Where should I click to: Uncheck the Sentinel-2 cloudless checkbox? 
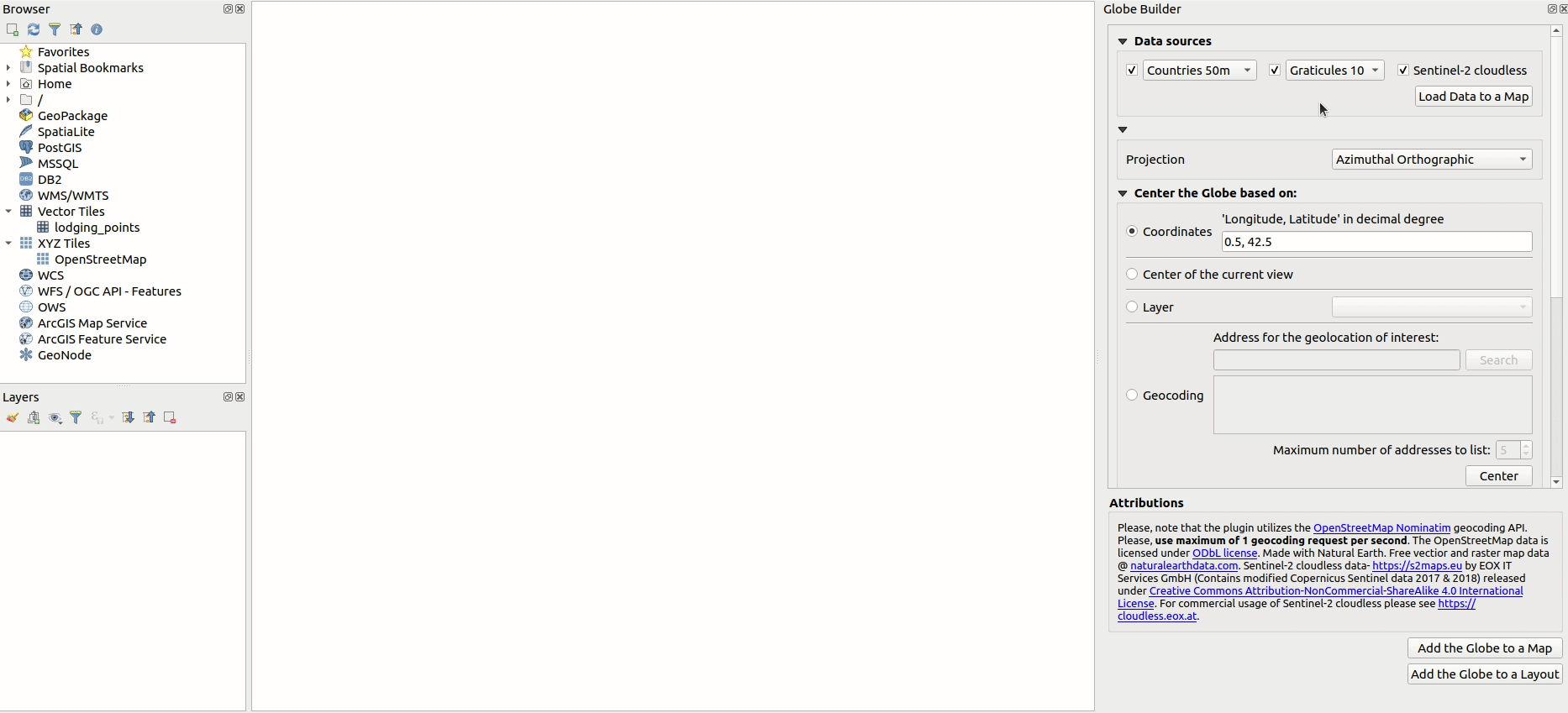1402,71
